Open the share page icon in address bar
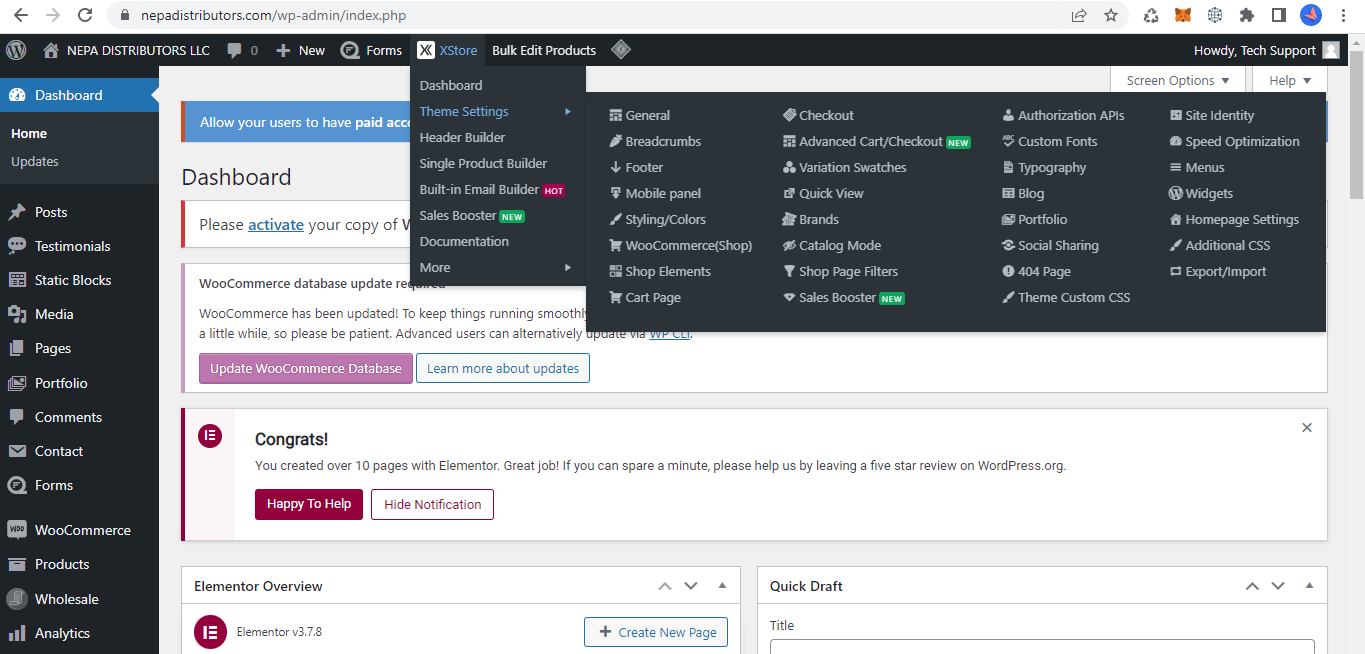 coord(1079,15)
